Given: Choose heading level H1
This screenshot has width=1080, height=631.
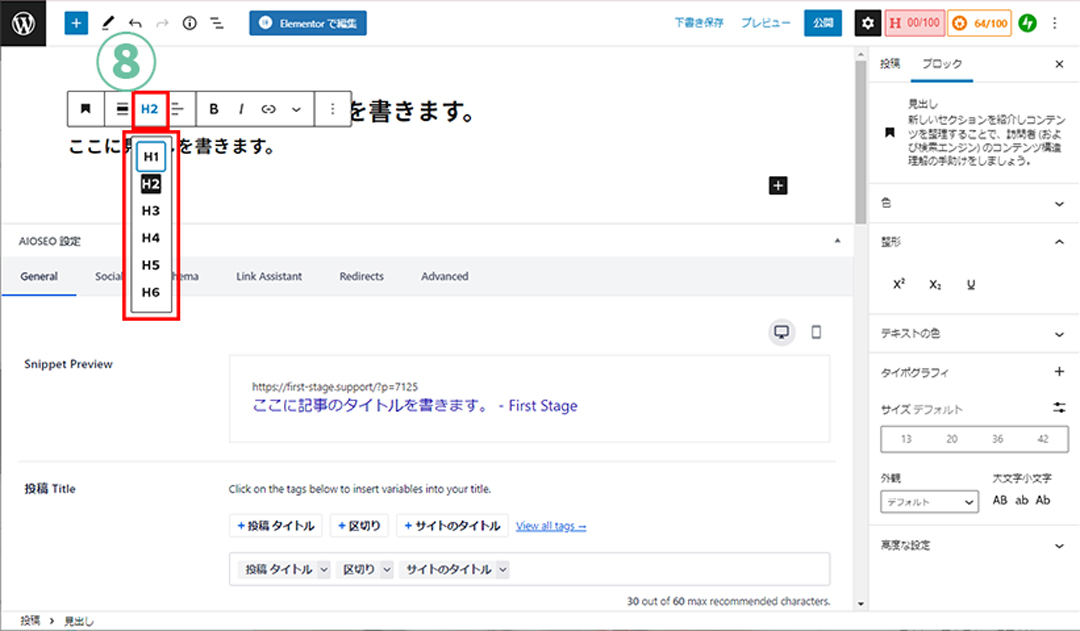Looking at the screenshot, I should [151, 157].
